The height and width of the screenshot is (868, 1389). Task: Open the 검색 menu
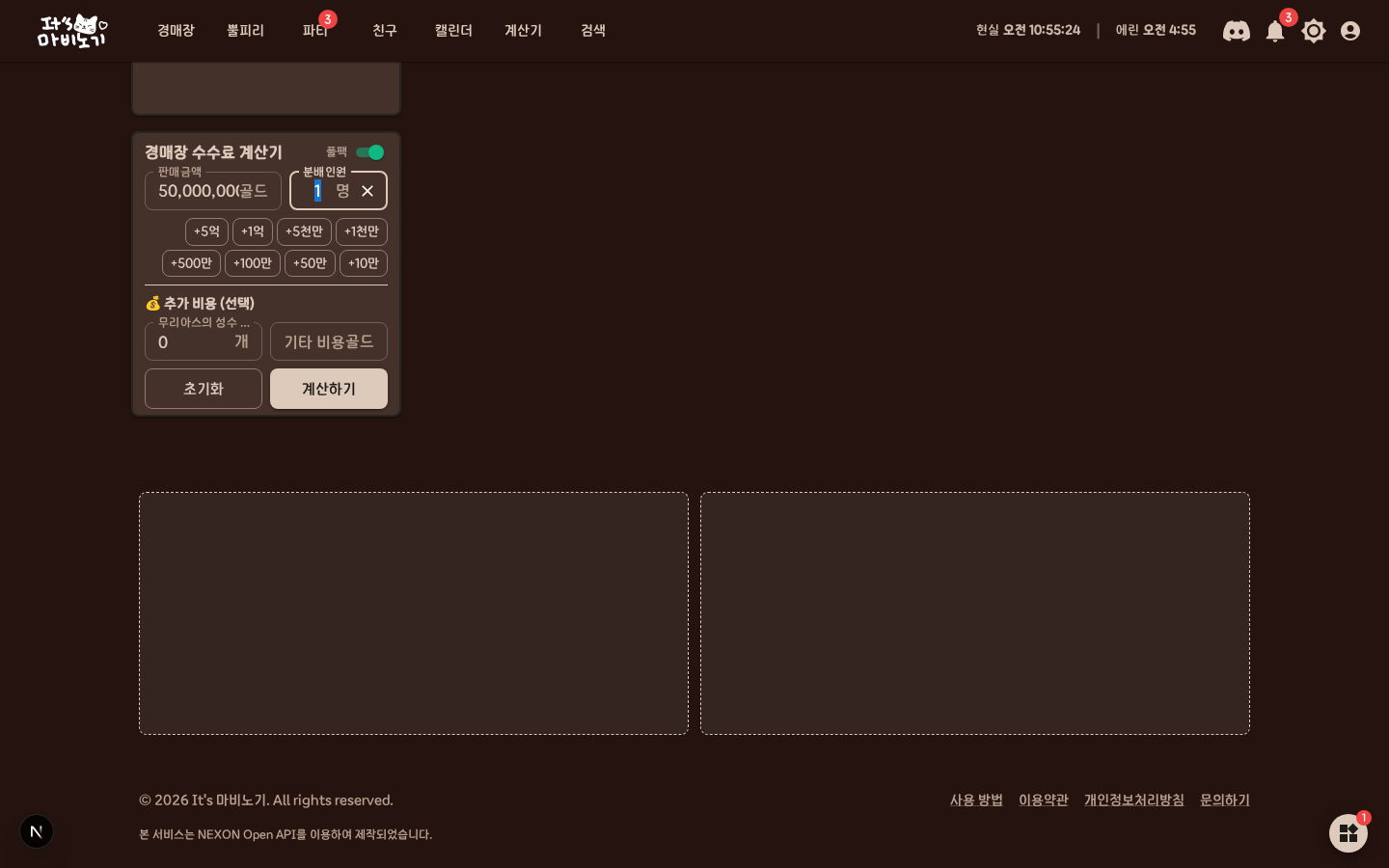click(592, 31)
